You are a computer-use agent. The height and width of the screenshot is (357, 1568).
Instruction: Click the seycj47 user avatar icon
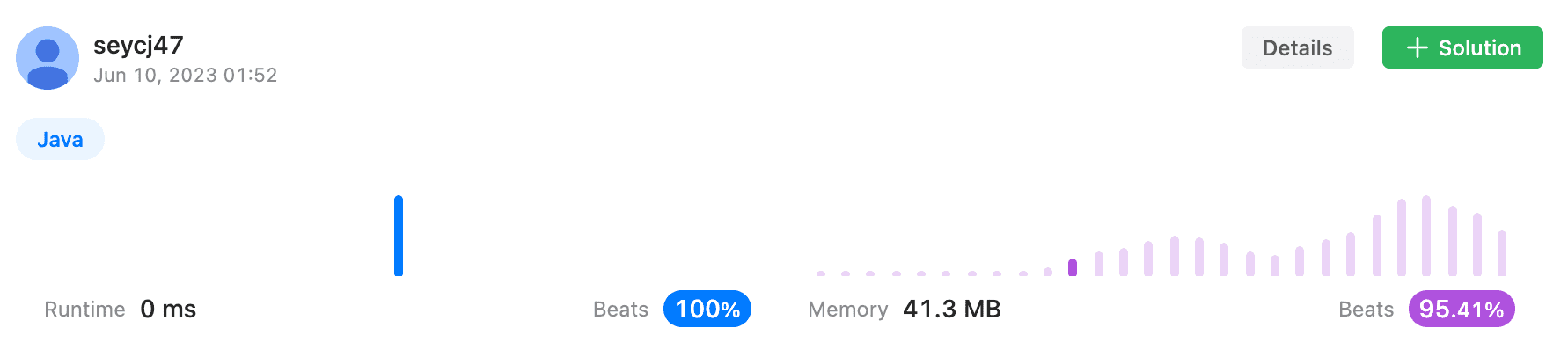48,58
